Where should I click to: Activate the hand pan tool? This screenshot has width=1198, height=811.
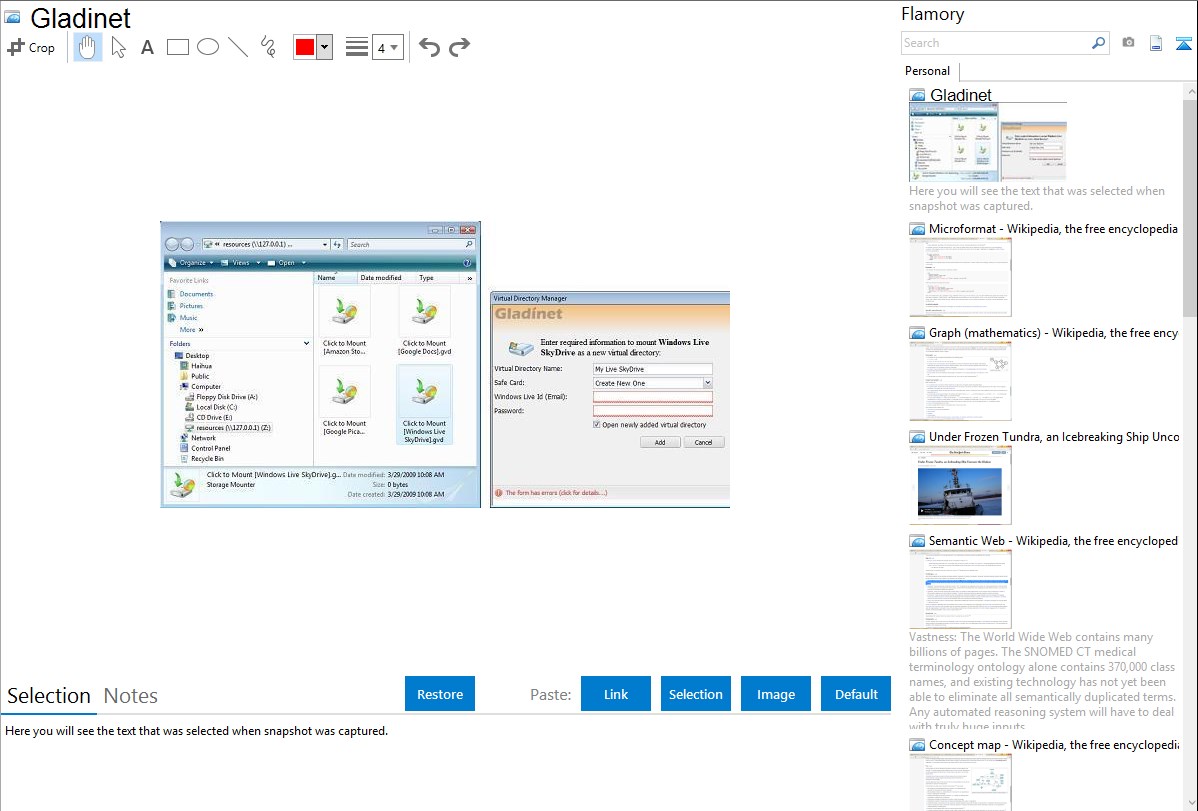coord(87,47)
